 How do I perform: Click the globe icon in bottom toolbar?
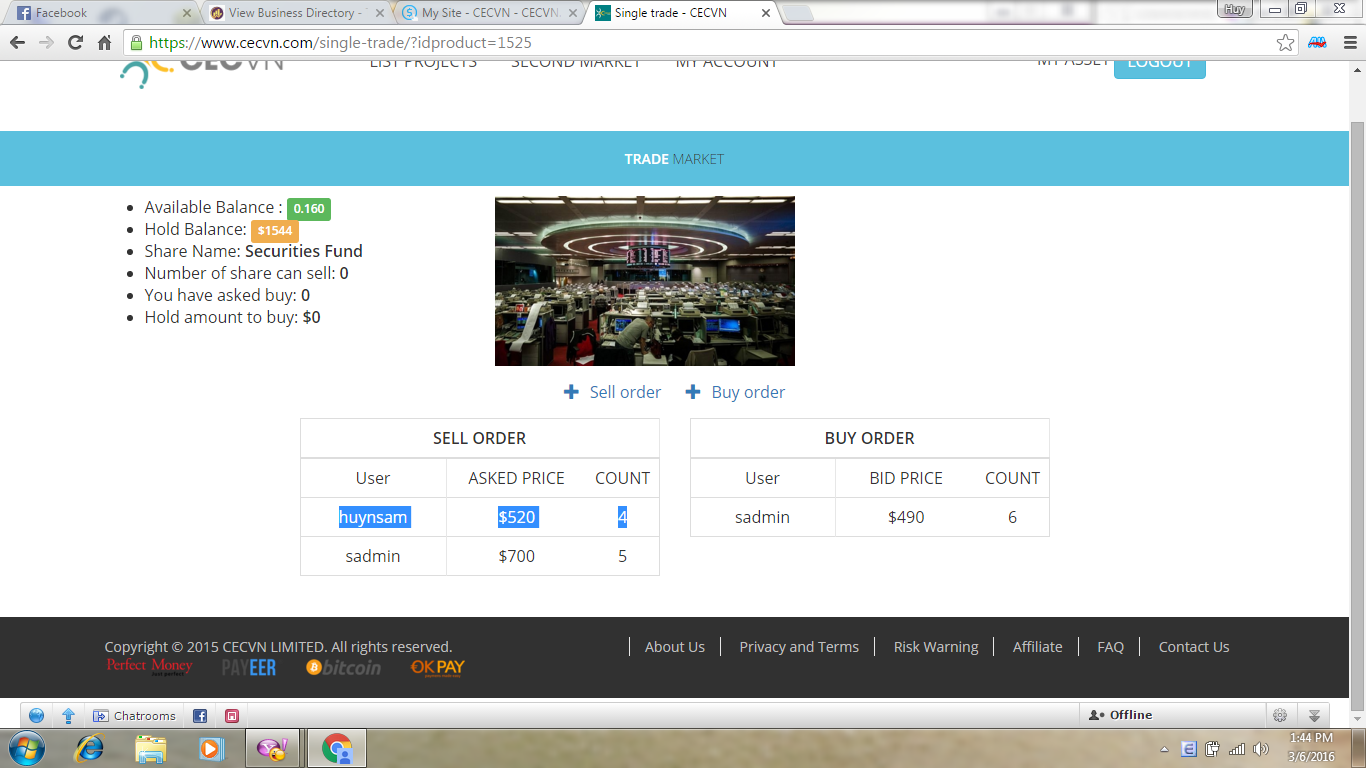coord(37,716)
